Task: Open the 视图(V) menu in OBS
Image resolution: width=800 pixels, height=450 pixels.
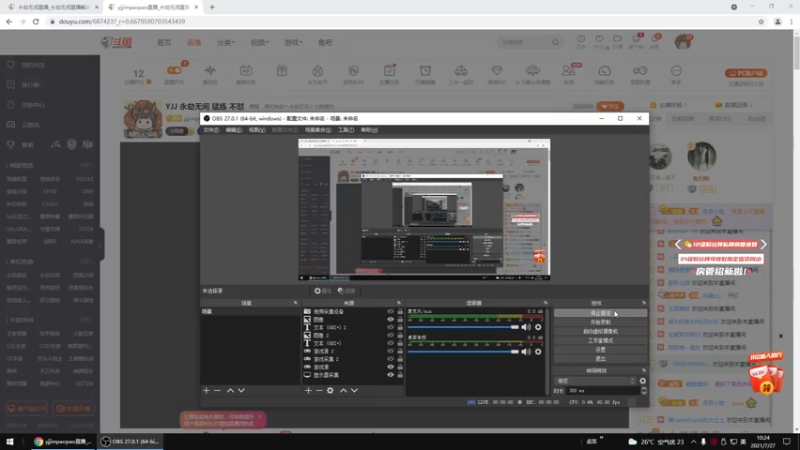Action: coord(257,130)
